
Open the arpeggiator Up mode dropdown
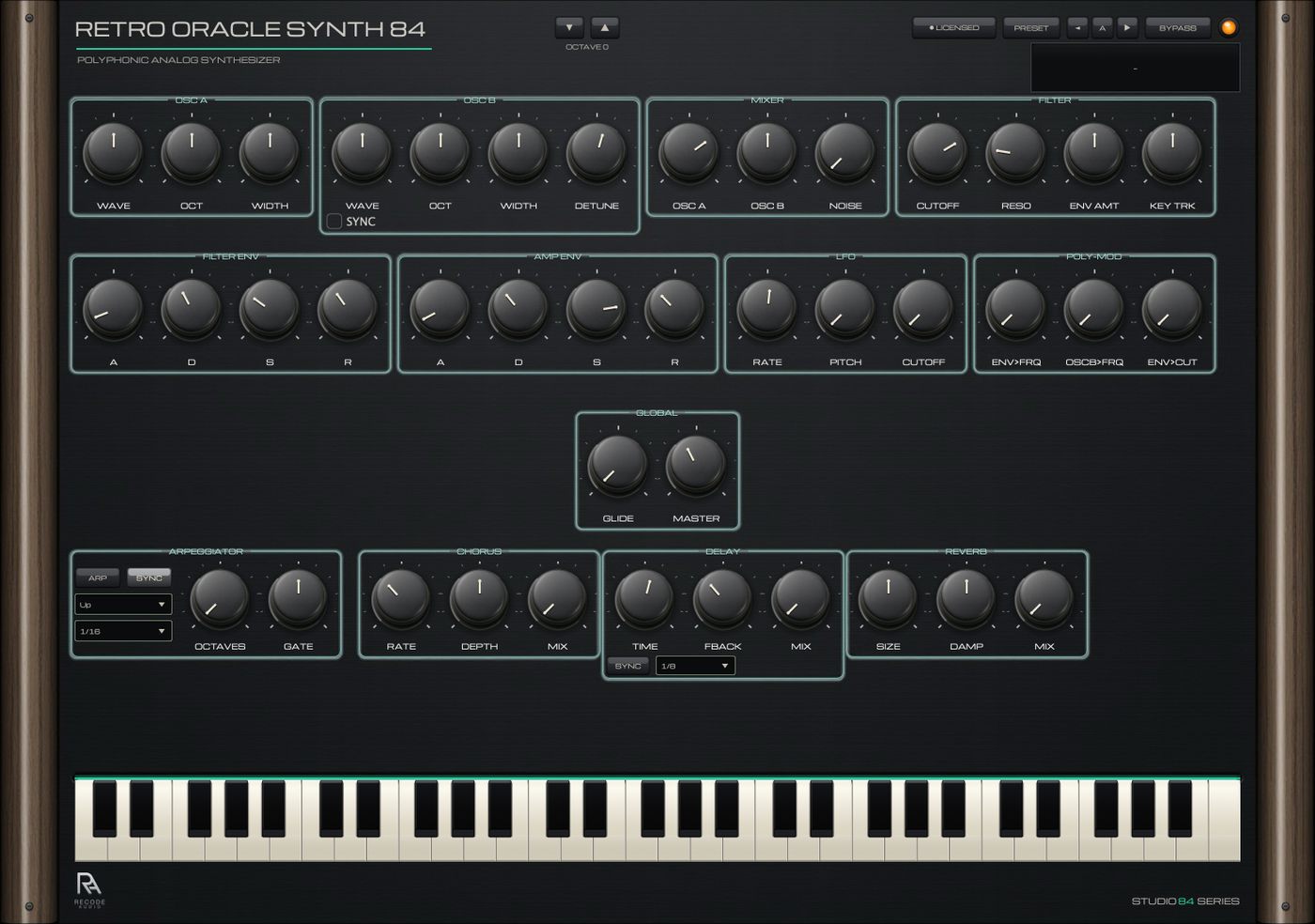point(123,605)
